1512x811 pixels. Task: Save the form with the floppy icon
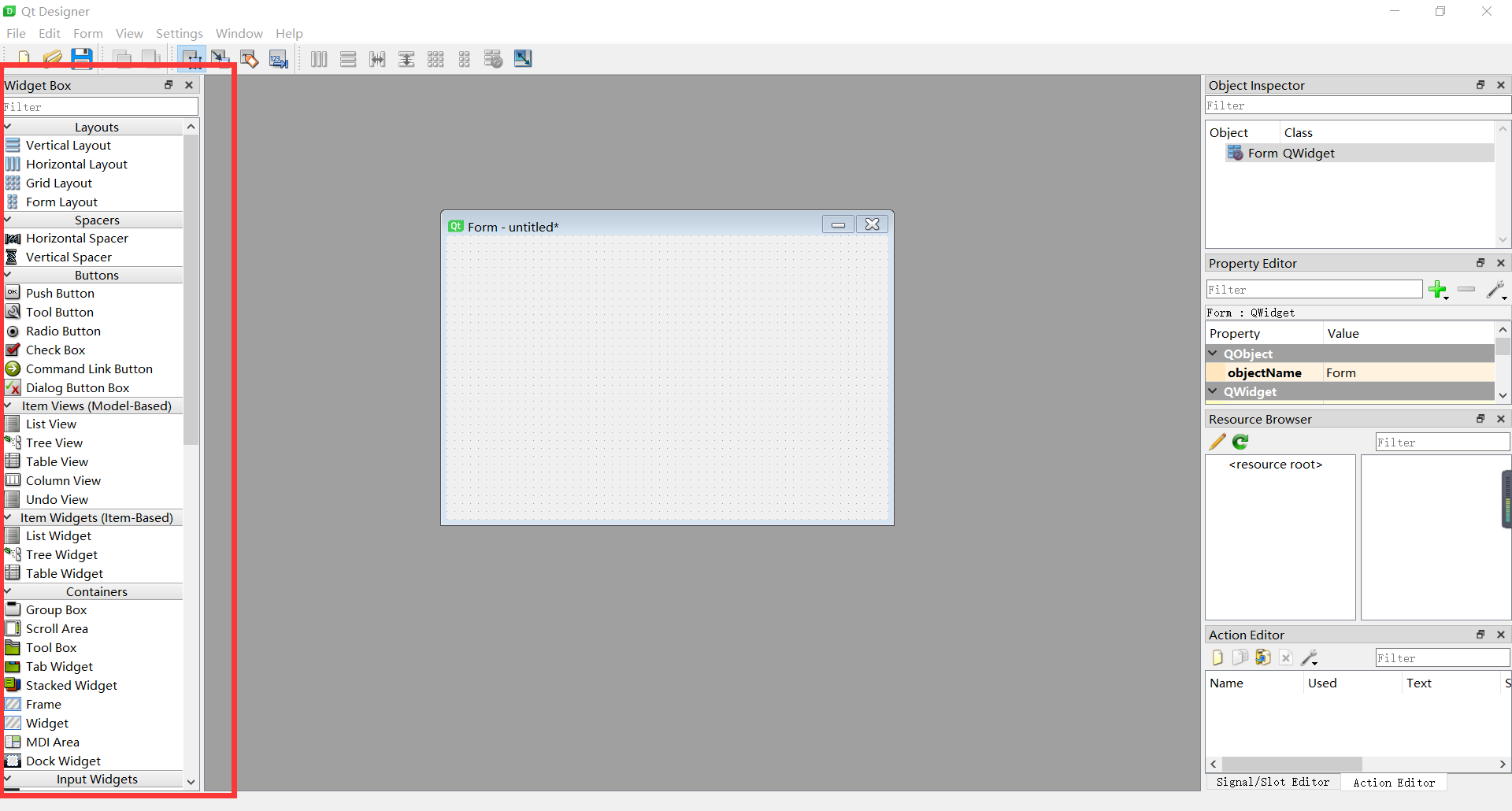[82, 57]
